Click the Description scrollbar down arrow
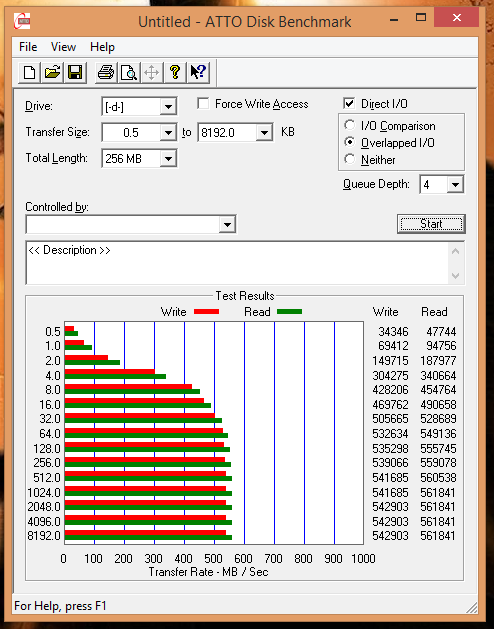Viewport: 494px width, 629px height. [455, 276]
